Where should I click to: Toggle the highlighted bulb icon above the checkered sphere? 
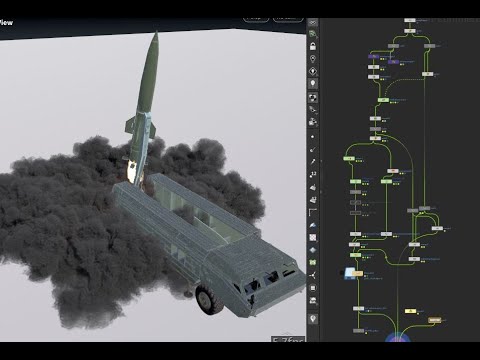[313, 83]
